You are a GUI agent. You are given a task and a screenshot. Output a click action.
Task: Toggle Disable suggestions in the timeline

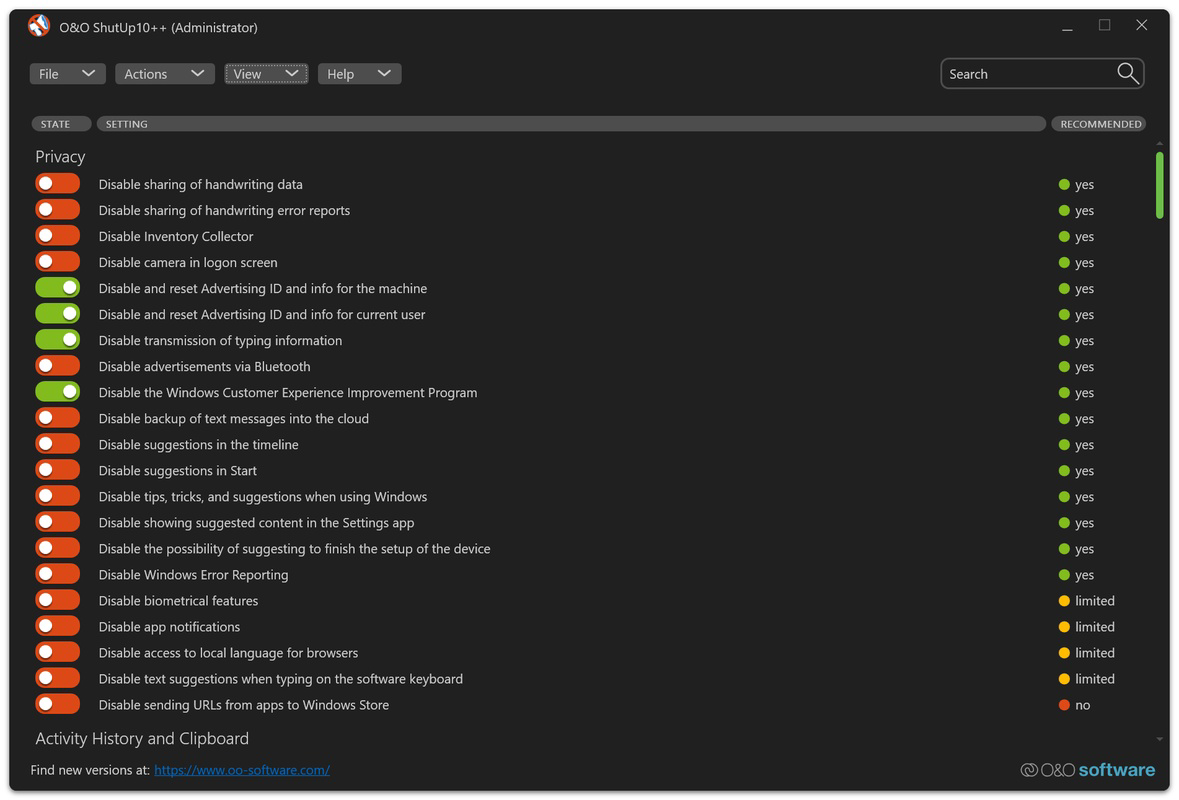coord(57,444)
